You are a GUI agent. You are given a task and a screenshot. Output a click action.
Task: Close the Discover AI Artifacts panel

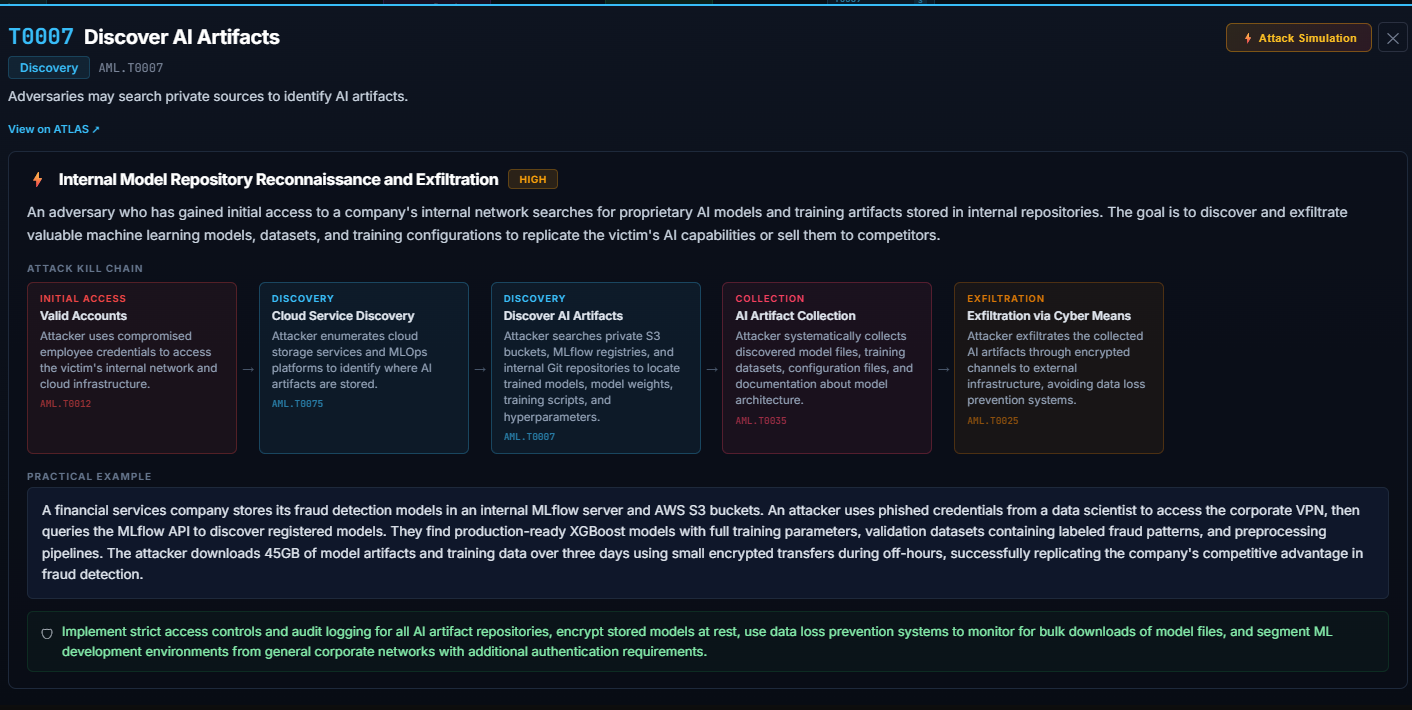pos(1392,38)
